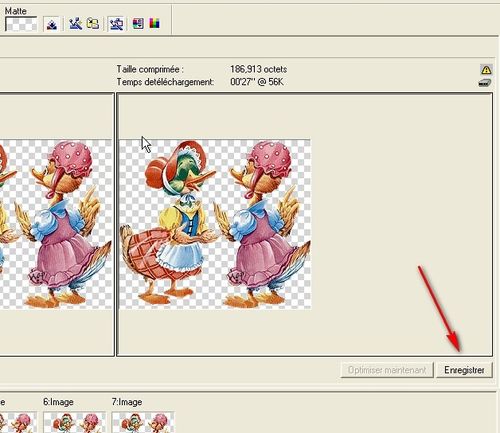
Task: Open the color palette icon with the dropdown arrow
Action: (138, 23)
